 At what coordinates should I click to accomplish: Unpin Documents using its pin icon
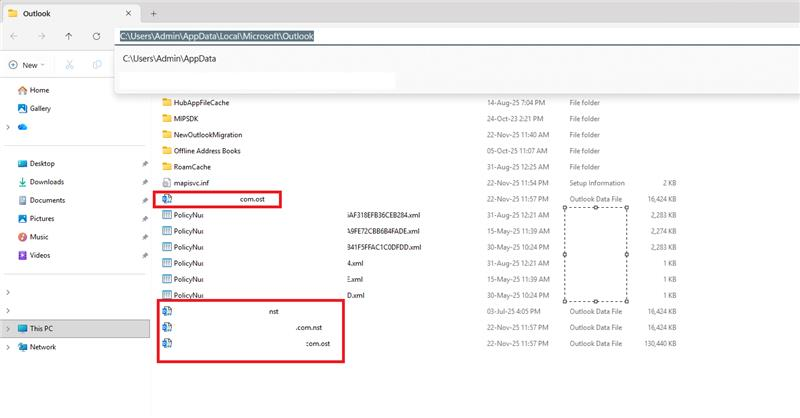click(145, 200)
